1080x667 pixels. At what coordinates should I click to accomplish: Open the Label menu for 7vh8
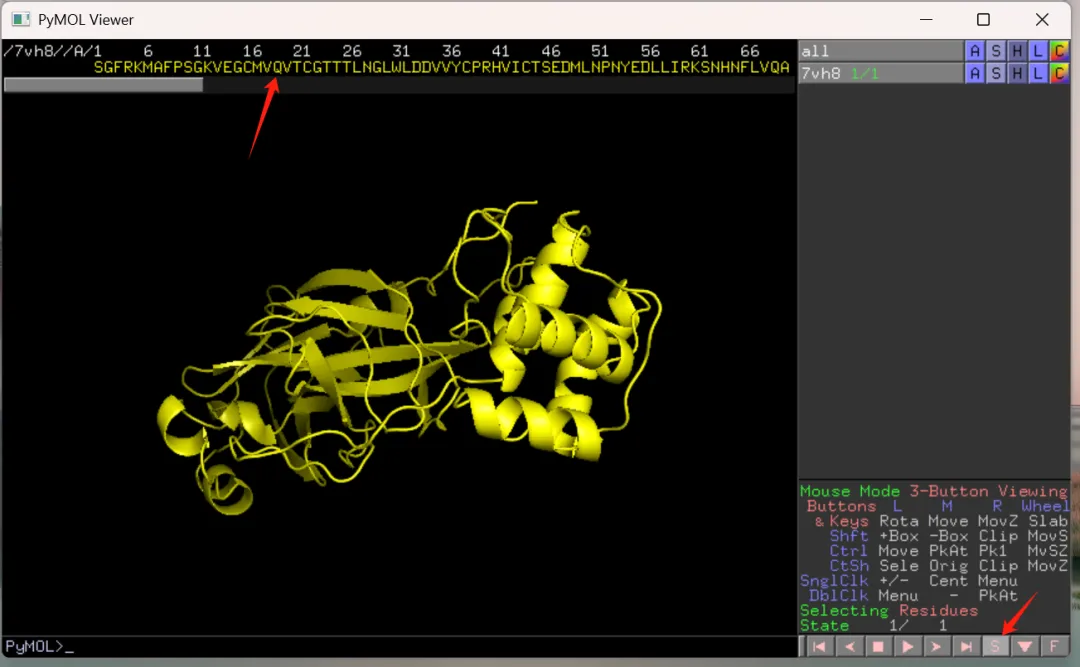tap(1038, 72)
